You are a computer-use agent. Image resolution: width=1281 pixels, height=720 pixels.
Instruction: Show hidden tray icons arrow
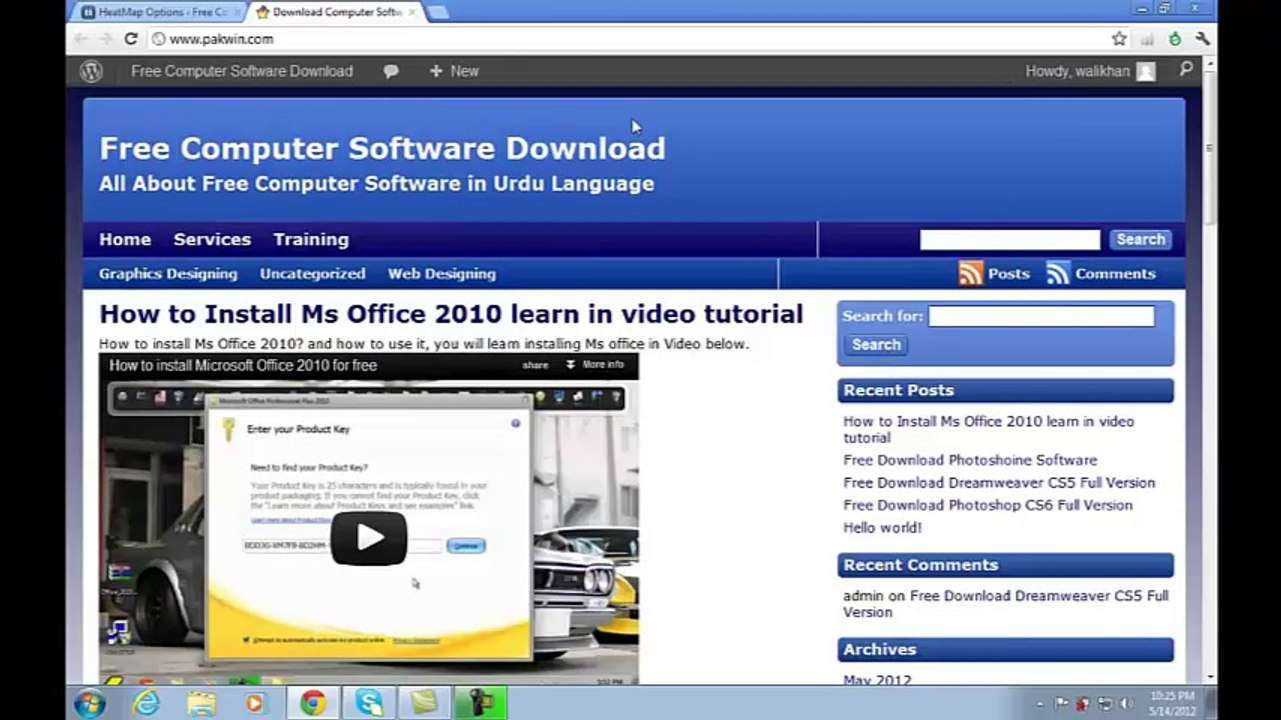(1039, 704)
